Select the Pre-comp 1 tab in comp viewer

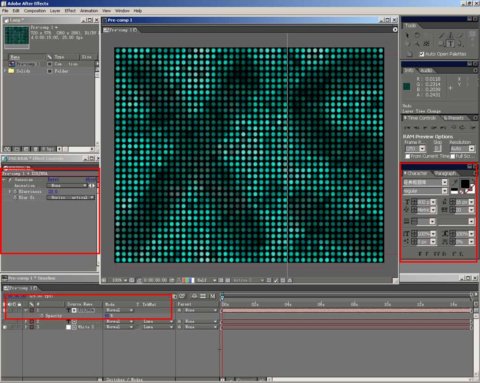coord(121,30)
